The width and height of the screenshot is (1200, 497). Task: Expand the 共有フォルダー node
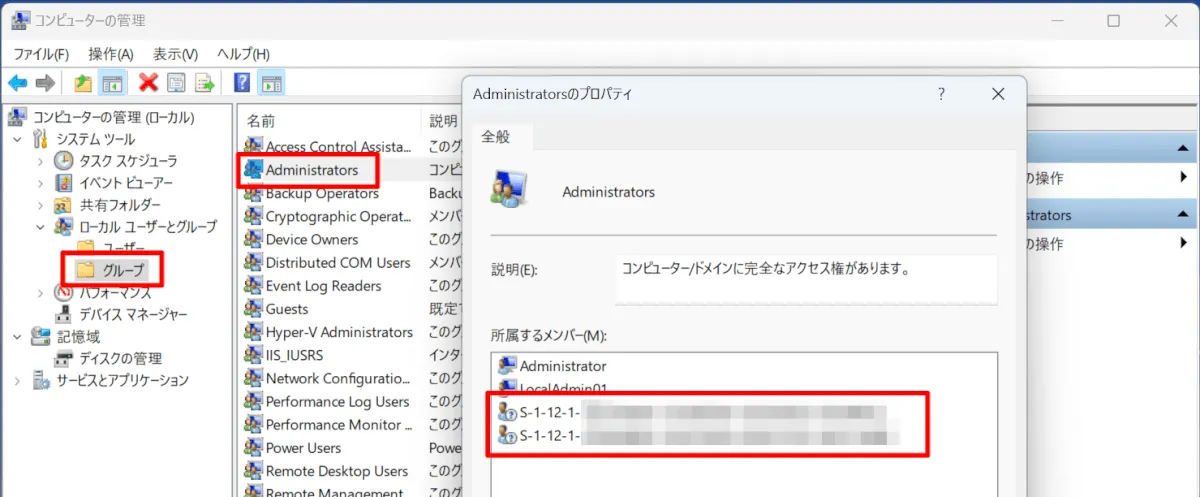pos(40,205)
